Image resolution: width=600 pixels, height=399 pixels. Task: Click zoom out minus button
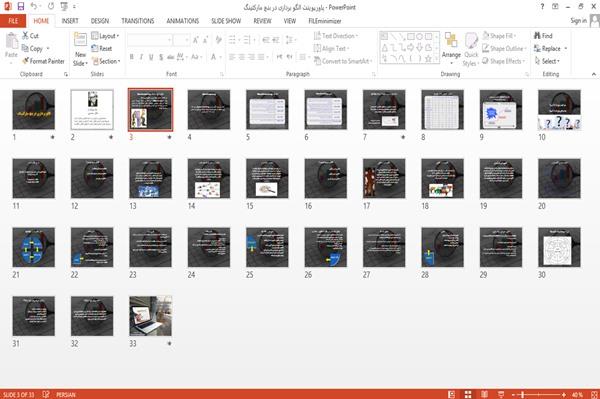pos(514,394)
